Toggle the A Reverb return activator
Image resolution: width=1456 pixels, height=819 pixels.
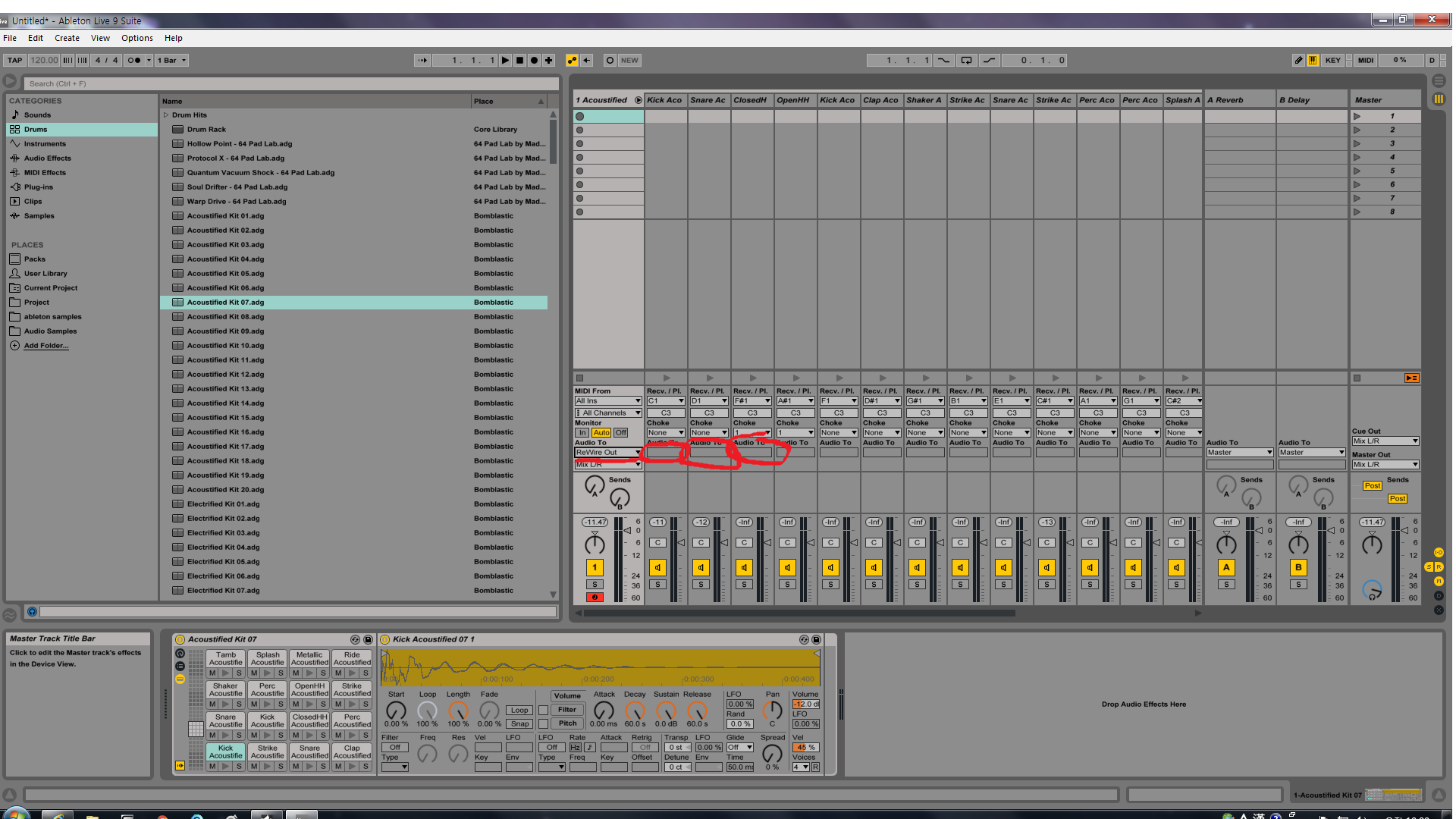tap(1226, 567)
